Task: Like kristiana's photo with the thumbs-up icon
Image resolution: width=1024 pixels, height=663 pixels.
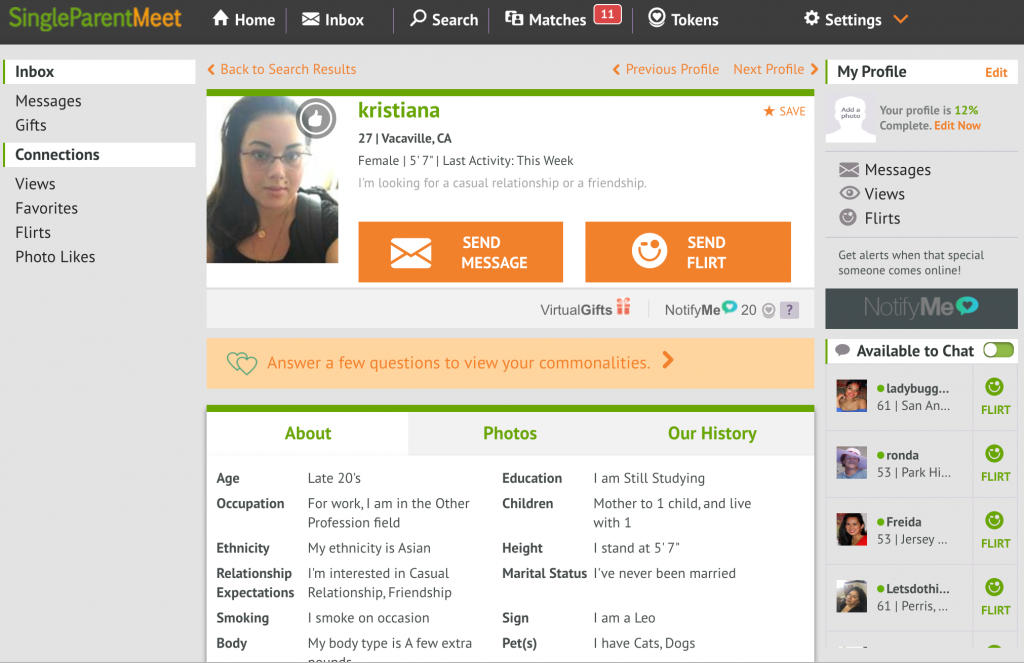Action: point(316,119)
